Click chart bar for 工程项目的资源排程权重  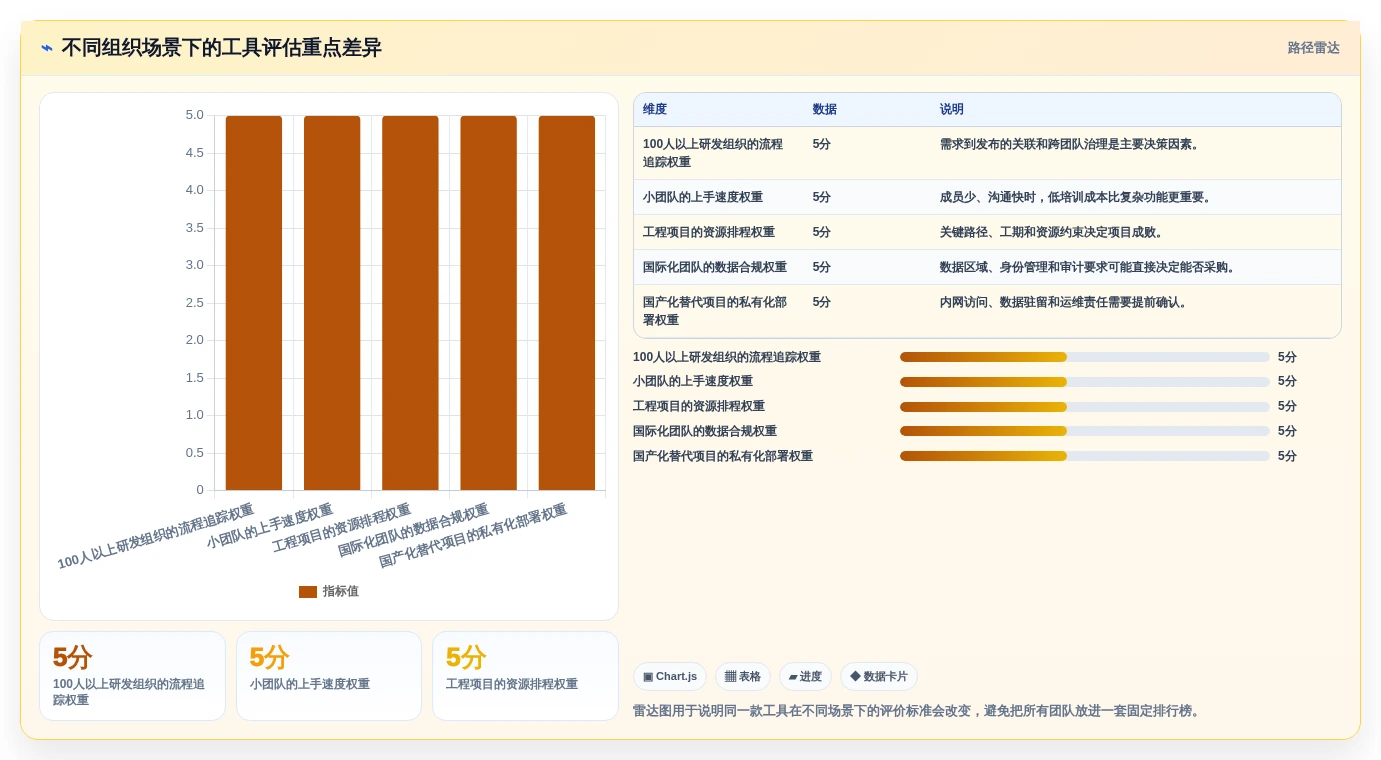[410, 303]
